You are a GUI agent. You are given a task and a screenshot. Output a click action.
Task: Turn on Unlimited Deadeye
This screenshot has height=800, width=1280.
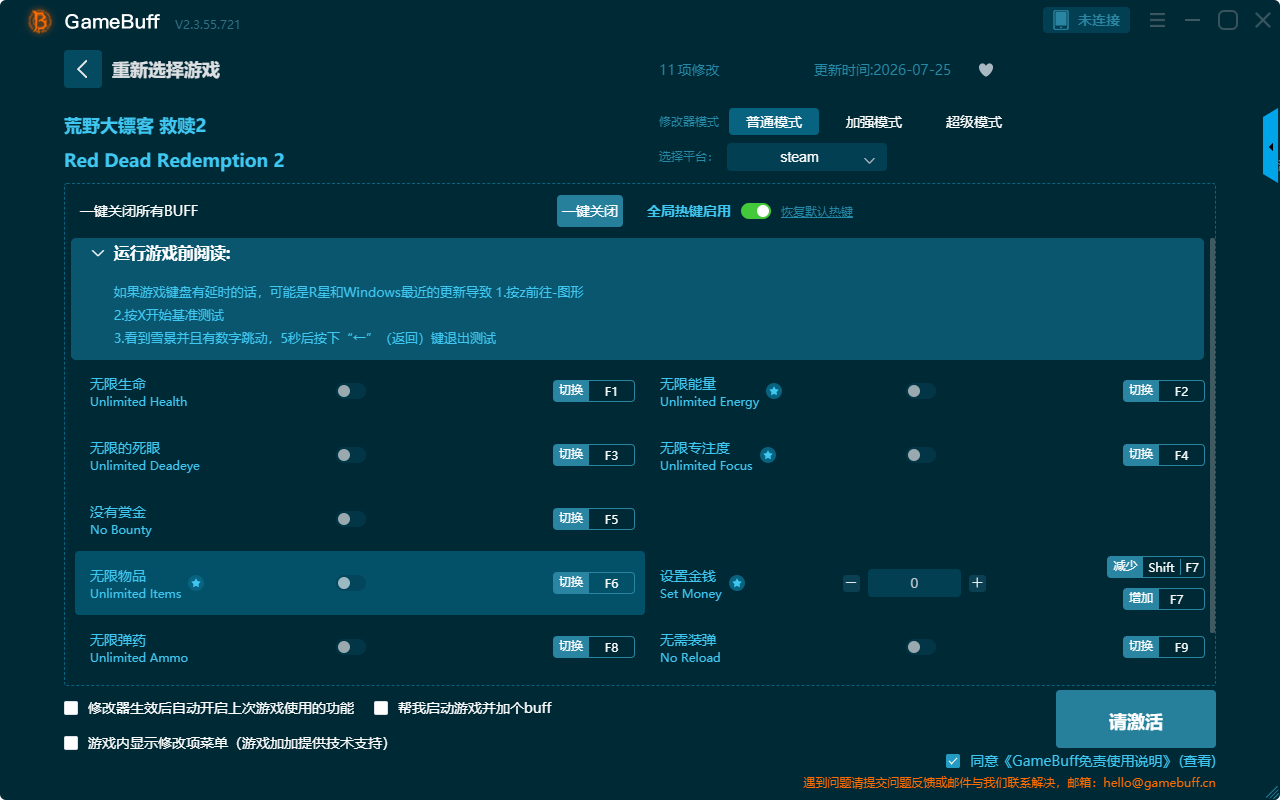[x=351, y=455]
